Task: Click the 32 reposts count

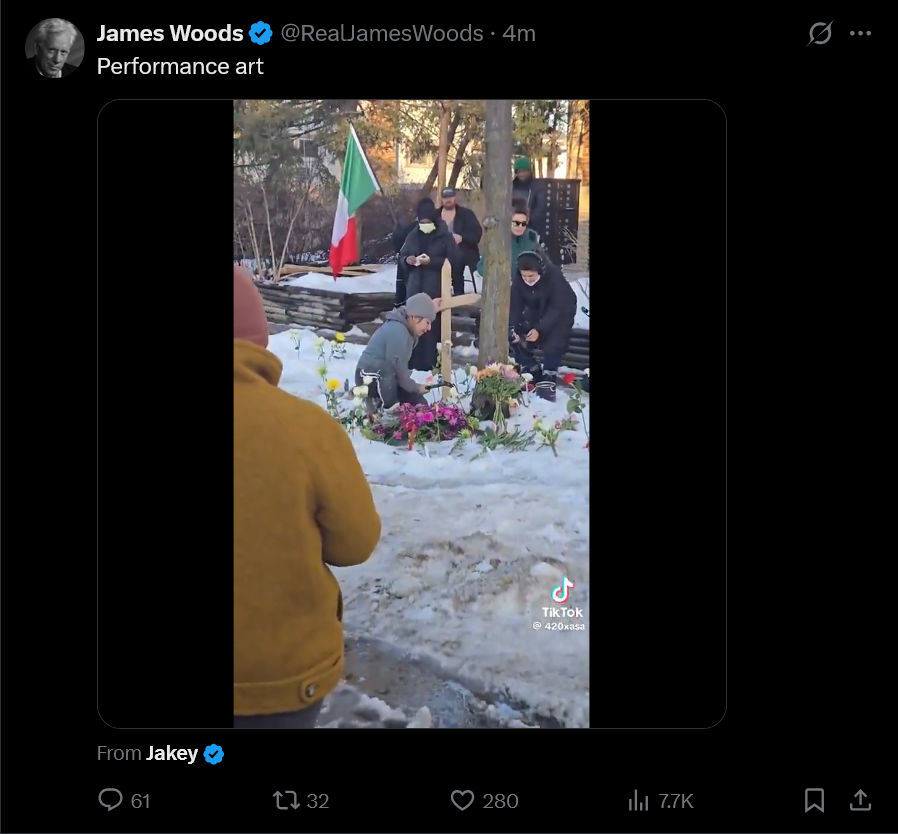Action: (317, 801)
